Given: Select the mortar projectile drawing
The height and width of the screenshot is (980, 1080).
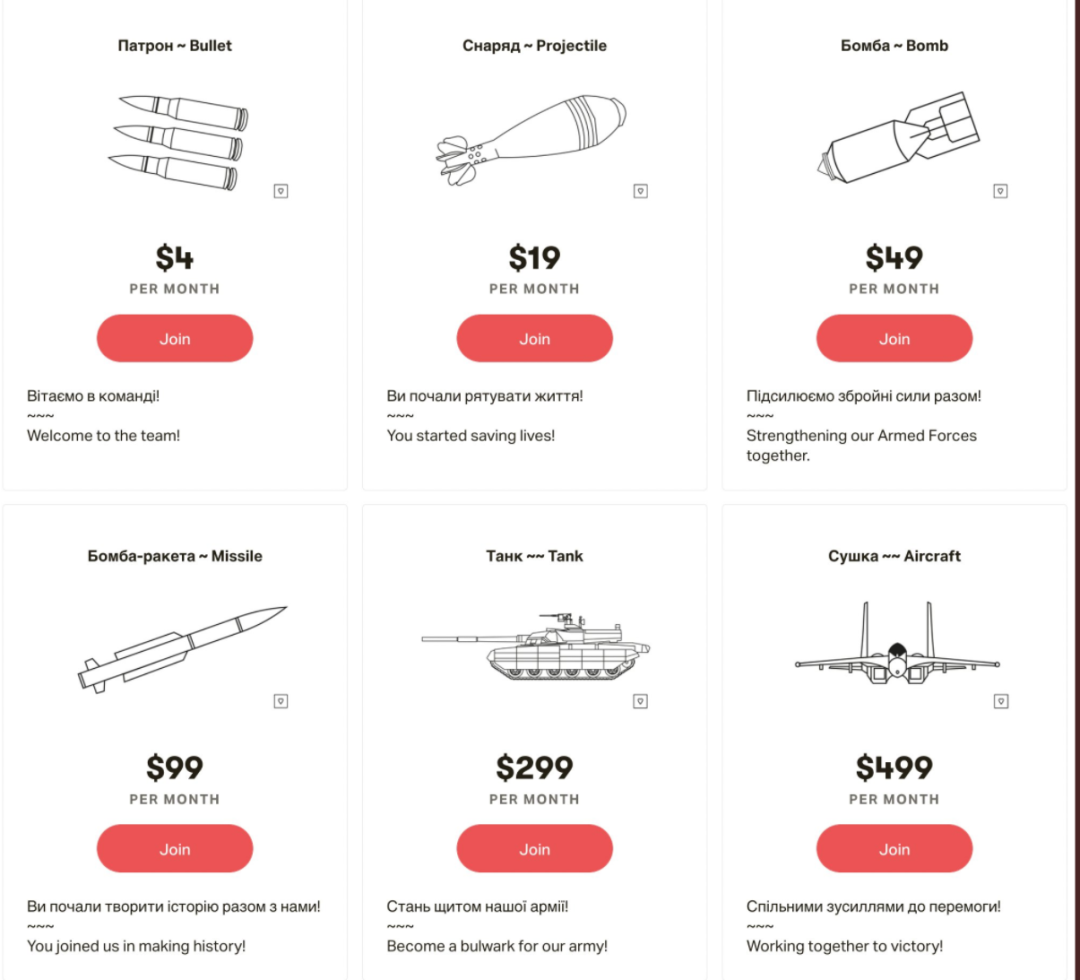Looking at the screenshot, I should coord(531,140).
